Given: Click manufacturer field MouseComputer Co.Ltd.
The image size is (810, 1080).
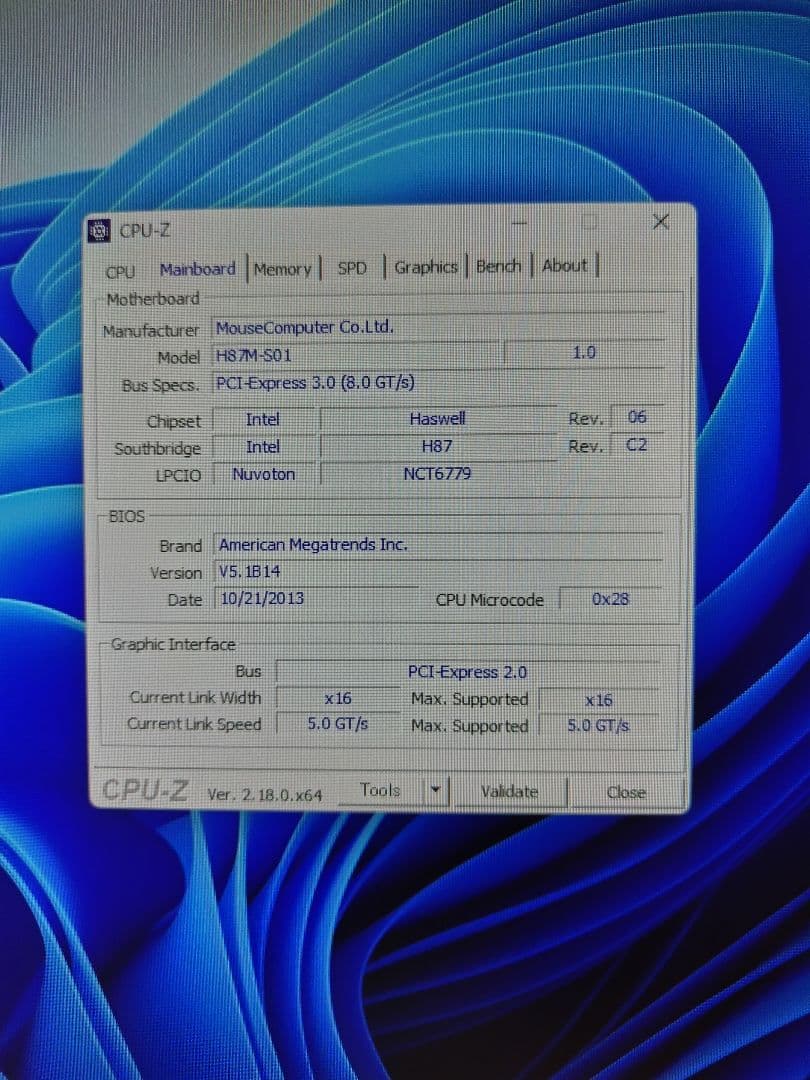Looking at the screenshot, I should click(438, 327).
